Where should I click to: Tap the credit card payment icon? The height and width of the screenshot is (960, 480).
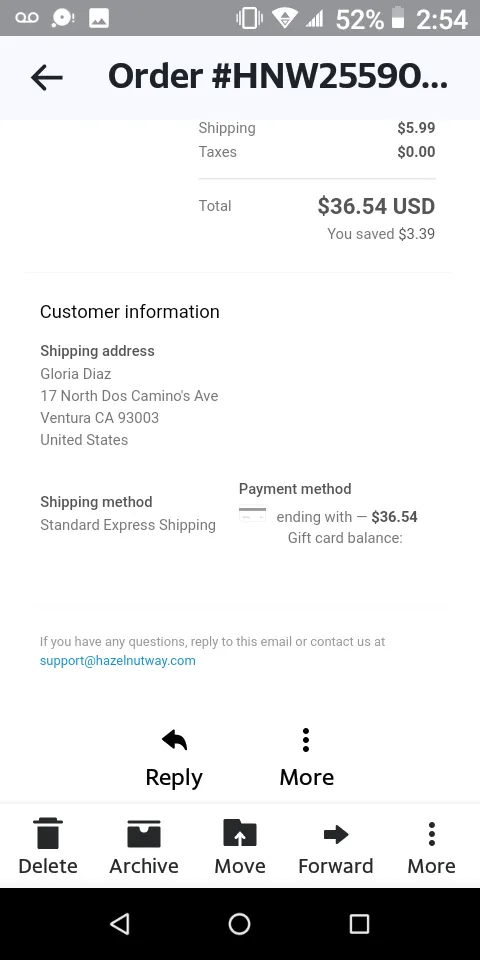pyautogui.click(x=252, y=514)
